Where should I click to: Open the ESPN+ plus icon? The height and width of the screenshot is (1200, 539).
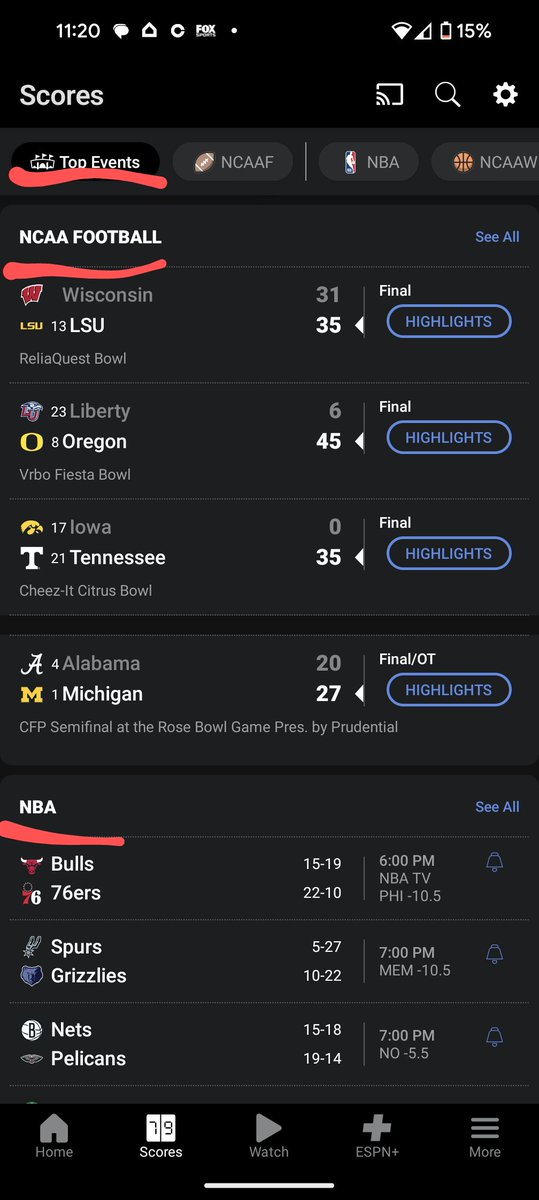[377, 1128]
